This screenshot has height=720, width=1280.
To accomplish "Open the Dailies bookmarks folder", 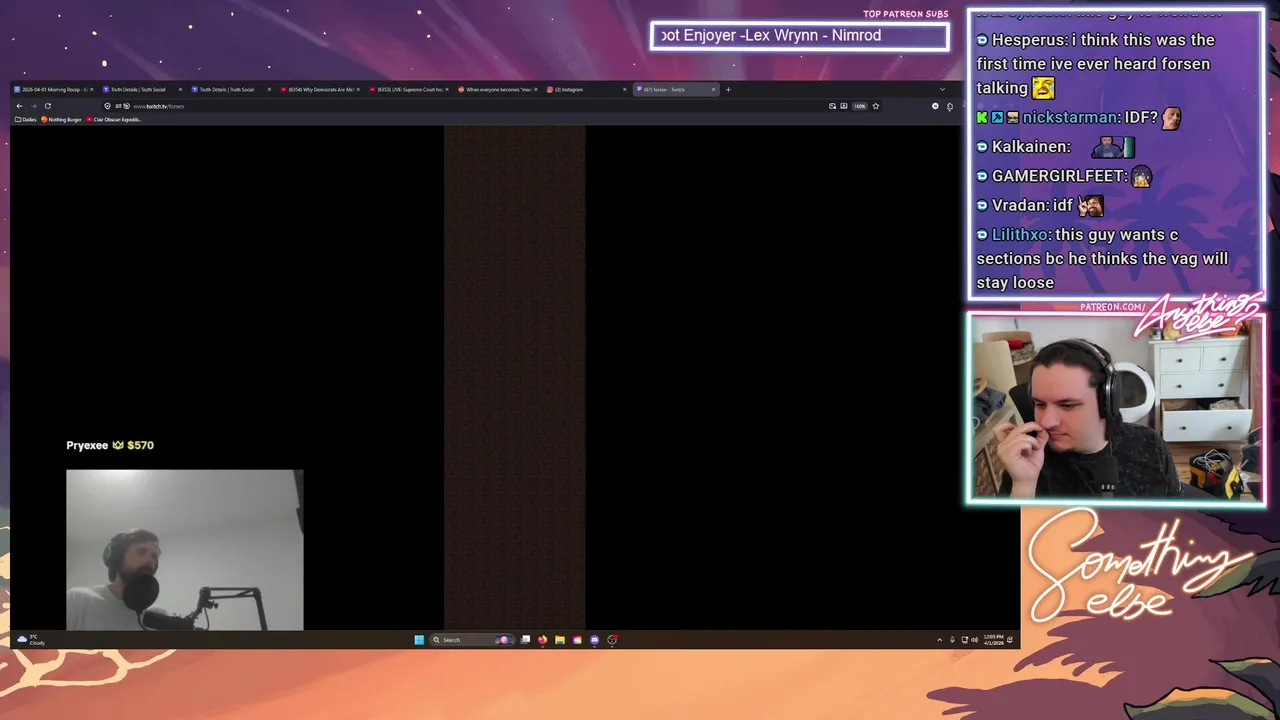I will (x=25, y=119).
